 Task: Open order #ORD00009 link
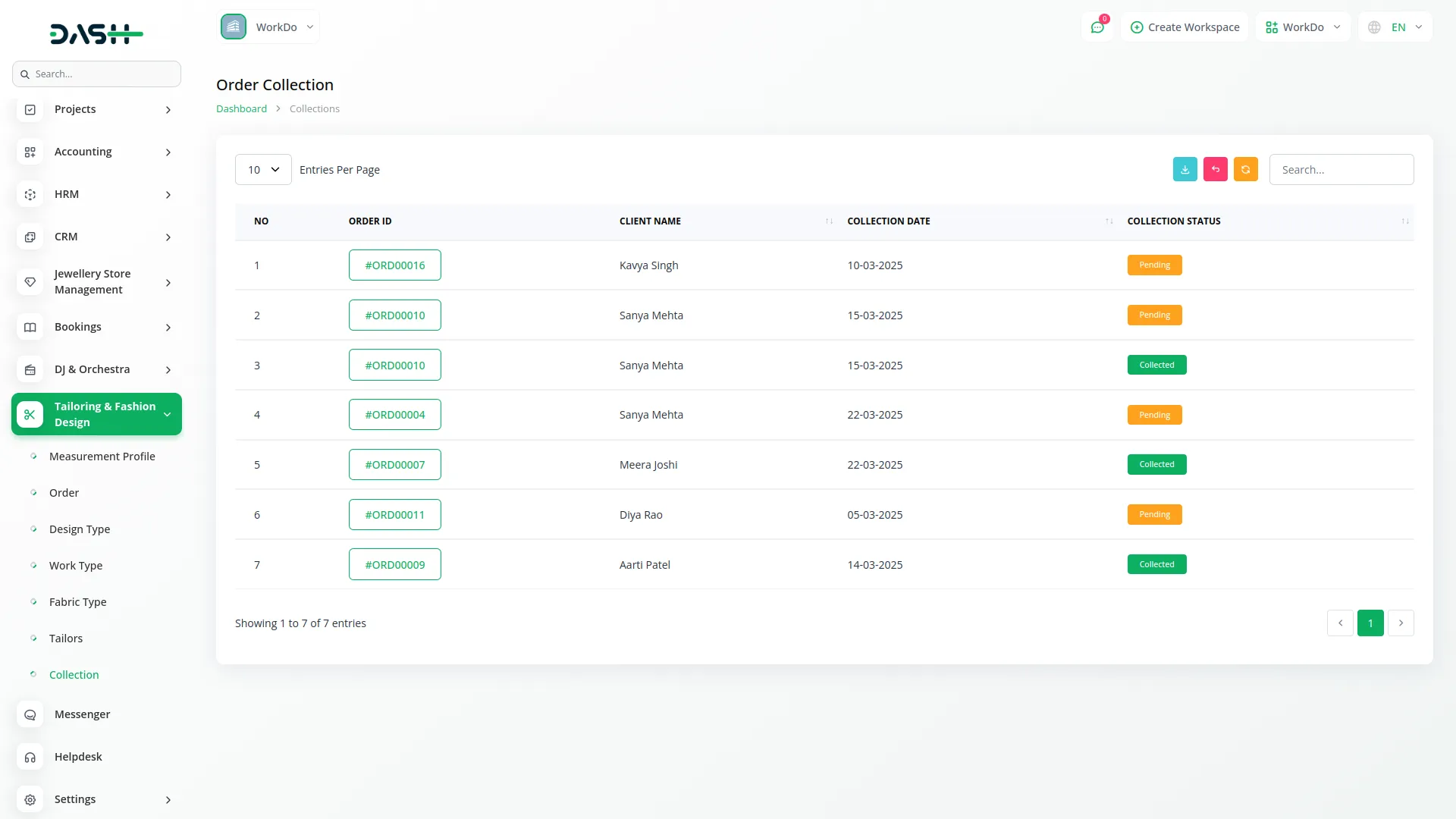(395, 564)
